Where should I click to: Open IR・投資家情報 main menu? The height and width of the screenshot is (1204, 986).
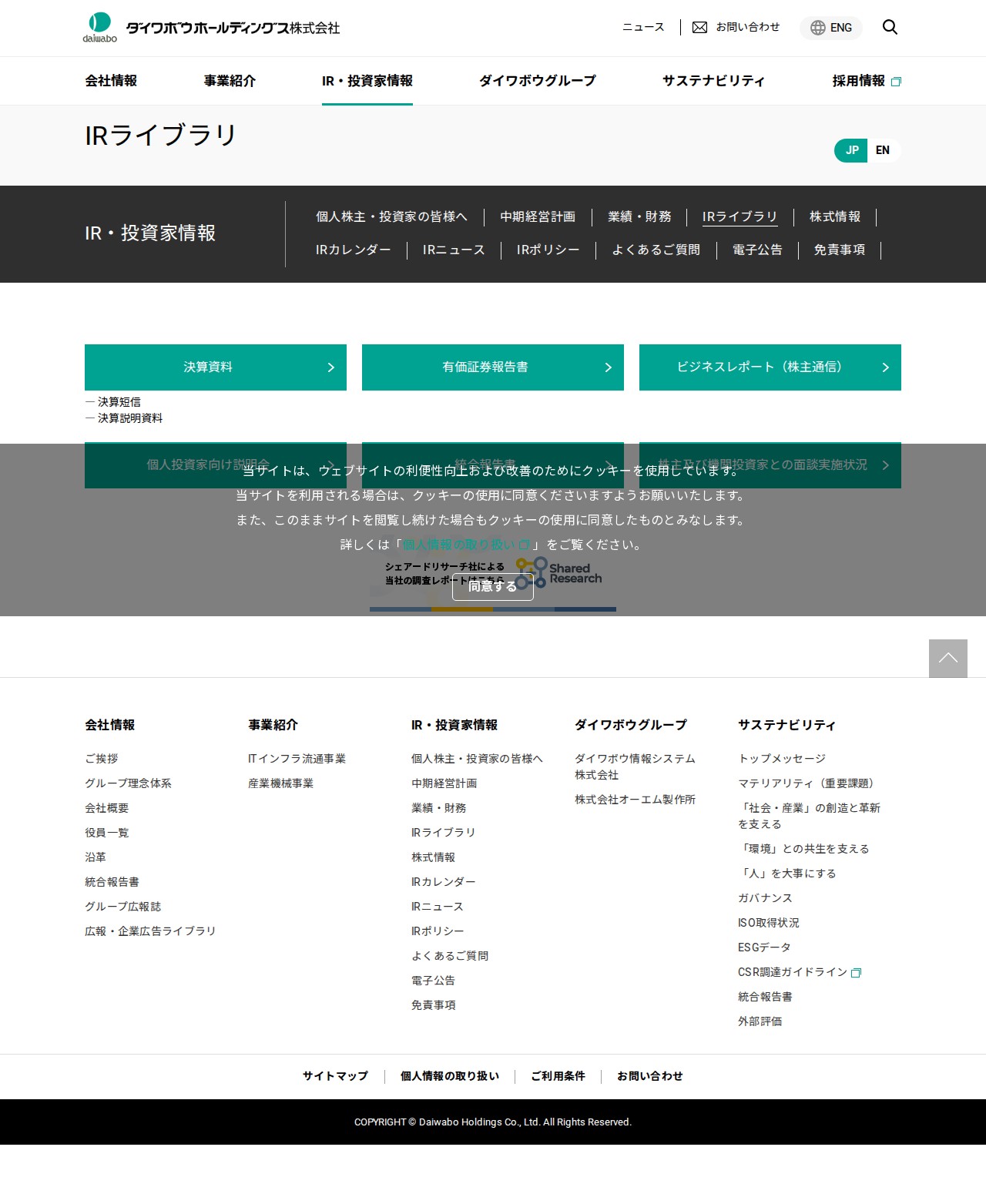[367, 81]
